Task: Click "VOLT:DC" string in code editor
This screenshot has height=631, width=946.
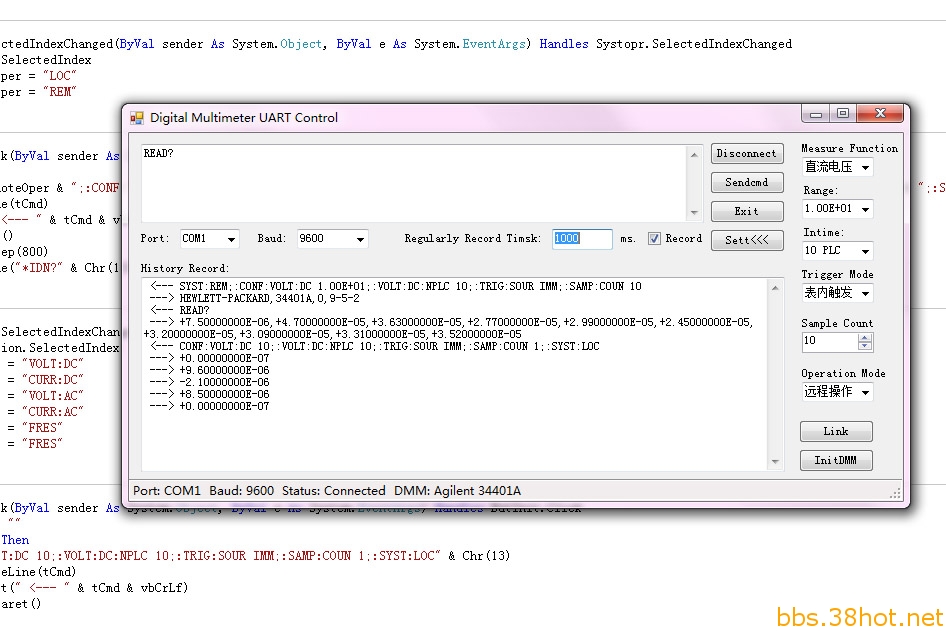Action: (52, 364)
